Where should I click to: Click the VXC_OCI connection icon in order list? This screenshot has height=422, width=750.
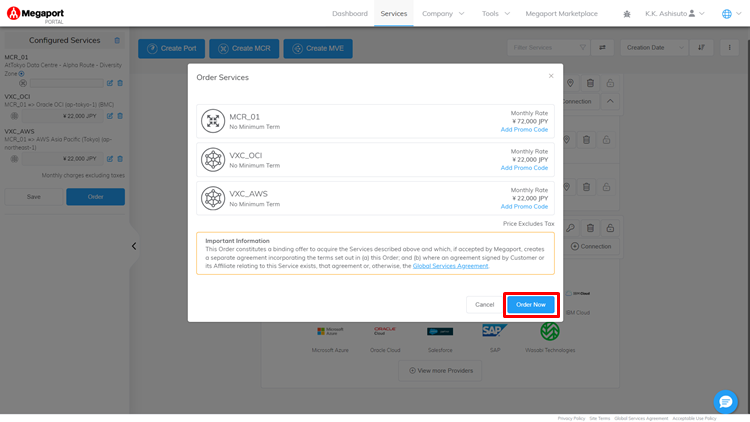coord(213,160)
